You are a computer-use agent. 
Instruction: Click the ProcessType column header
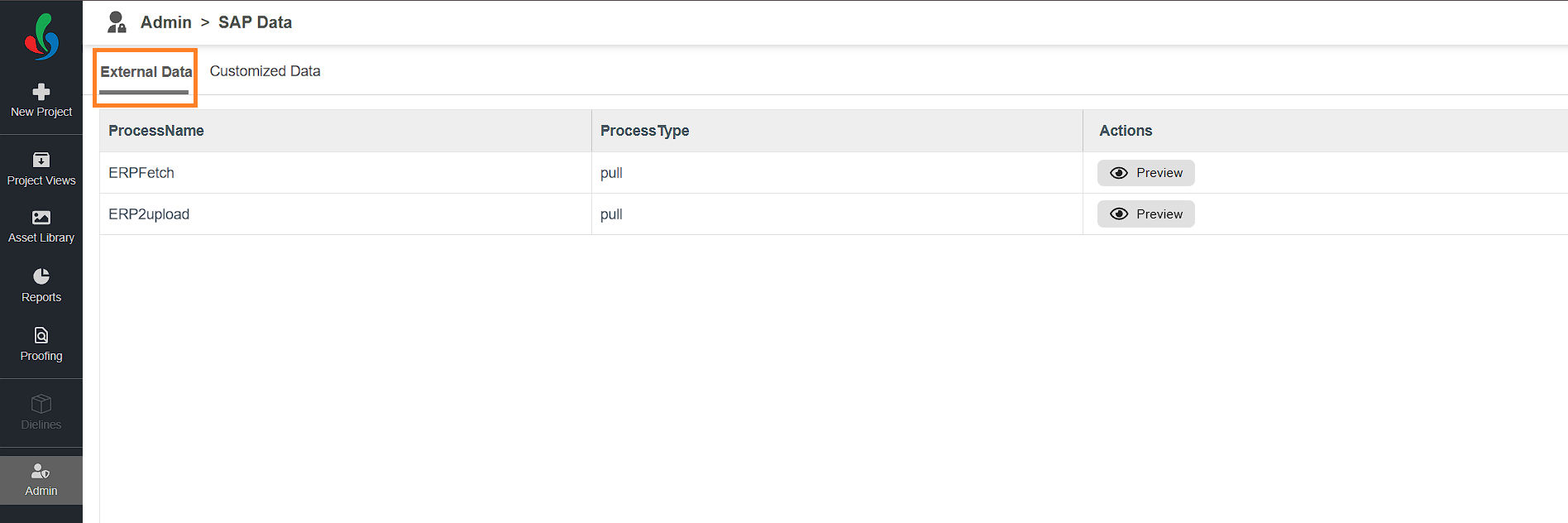pos(644,131)
